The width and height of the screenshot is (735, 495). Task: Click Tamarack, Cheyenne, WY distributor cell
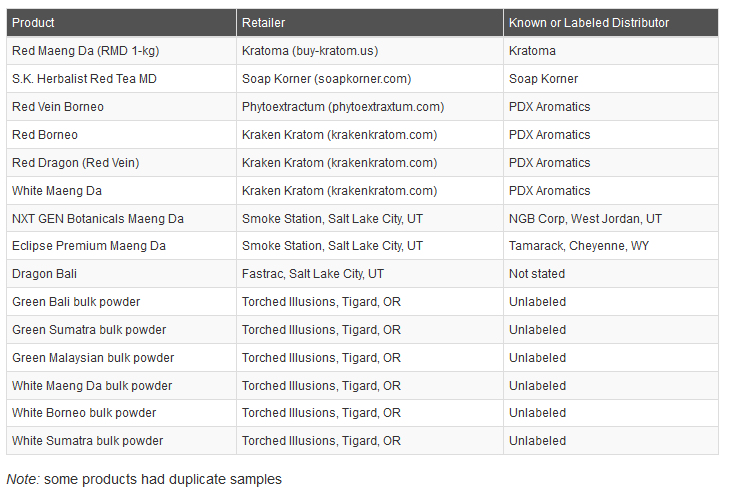pos(578,246)
